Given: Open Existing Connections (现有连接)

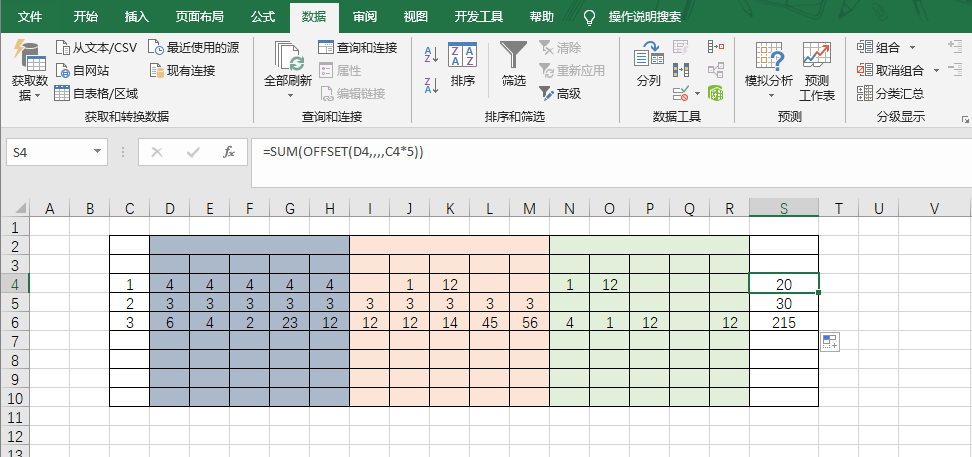Looking at the screenshot, I should click(x=182, y=71).
